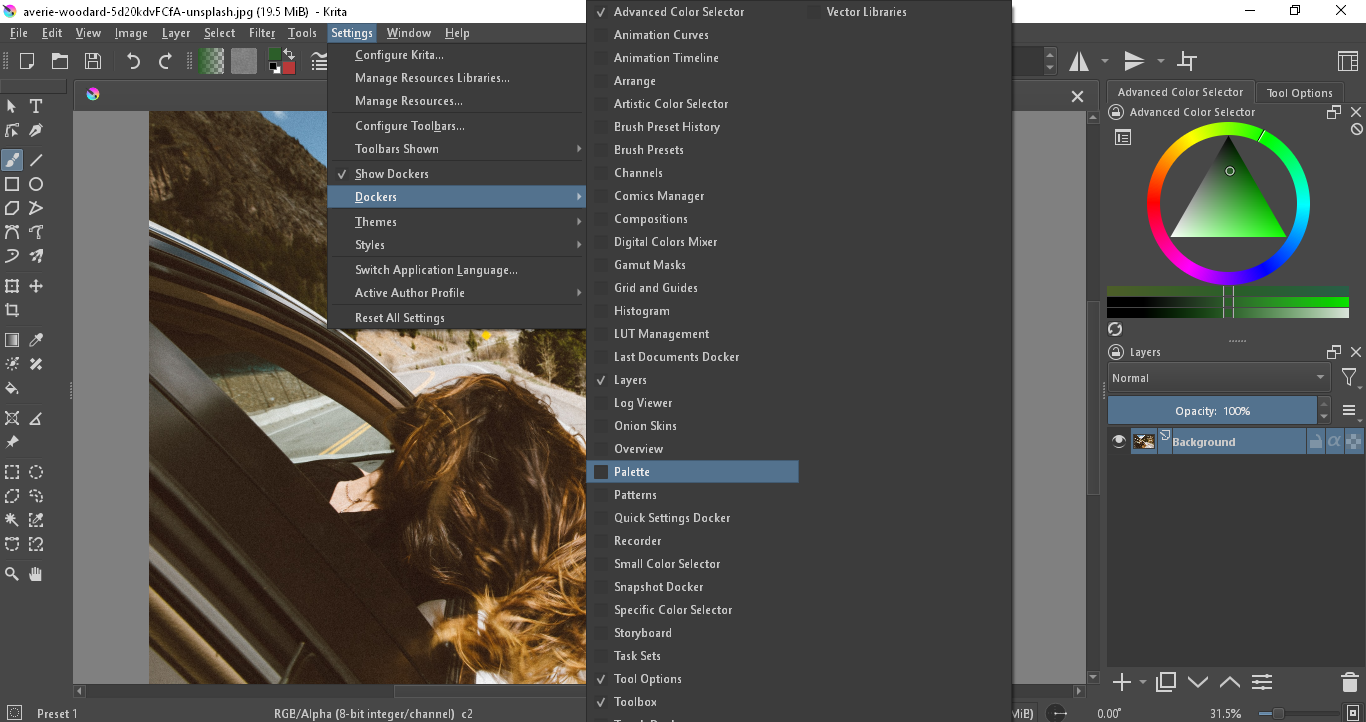Toggle horizontal mirror tool in toolbar
Screen dimensions: 1366x722
[1079, 61]
